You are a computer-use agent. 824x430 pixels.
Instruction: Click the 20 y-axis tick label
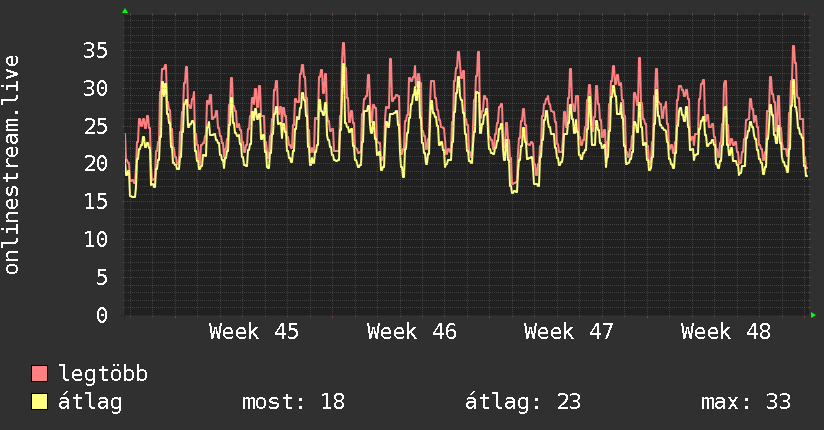coord(95,164)
